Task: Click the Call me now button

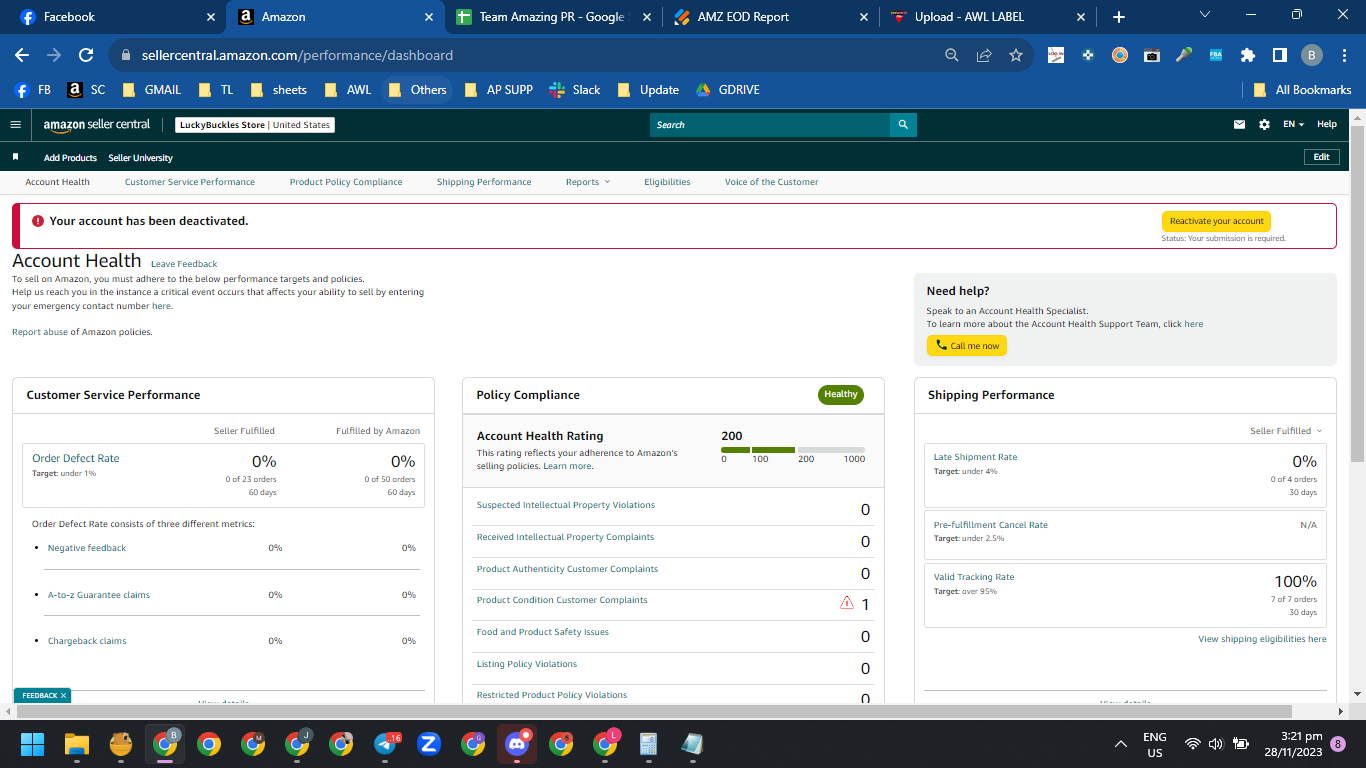Action: point(967,345)
